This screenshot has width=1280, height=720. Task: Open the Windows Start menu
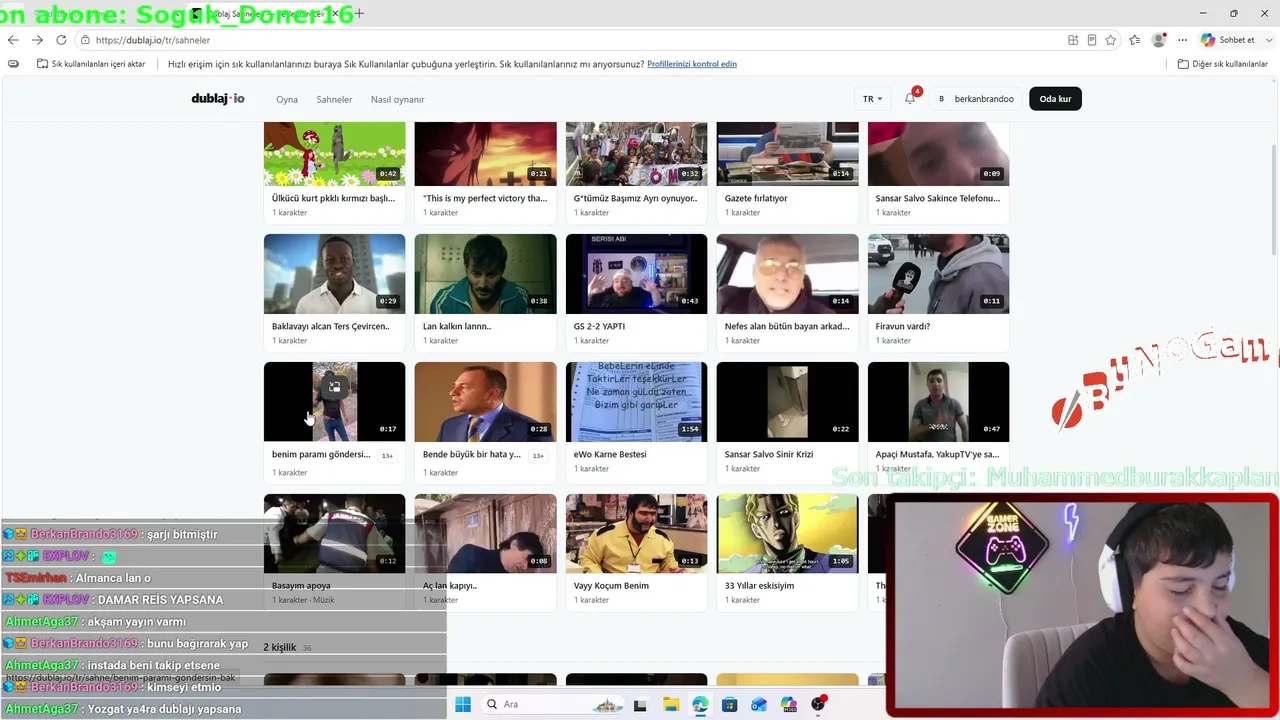tap(463, 704)
